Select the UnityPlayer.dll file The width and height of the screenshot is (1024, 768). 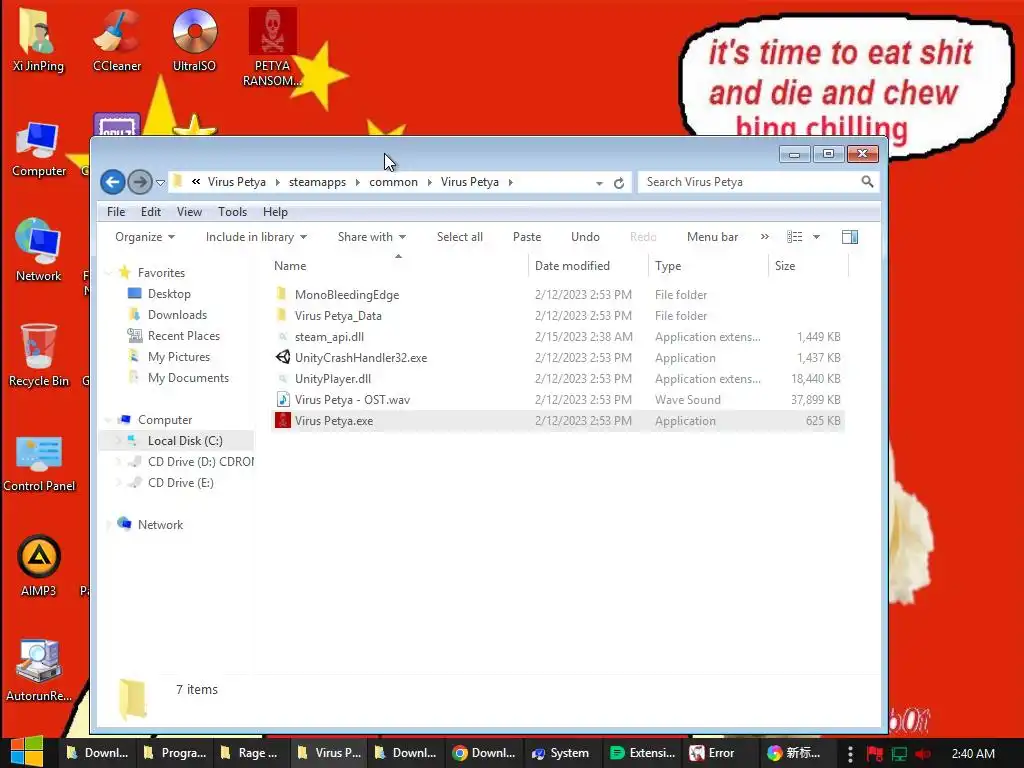click(332, 379)
